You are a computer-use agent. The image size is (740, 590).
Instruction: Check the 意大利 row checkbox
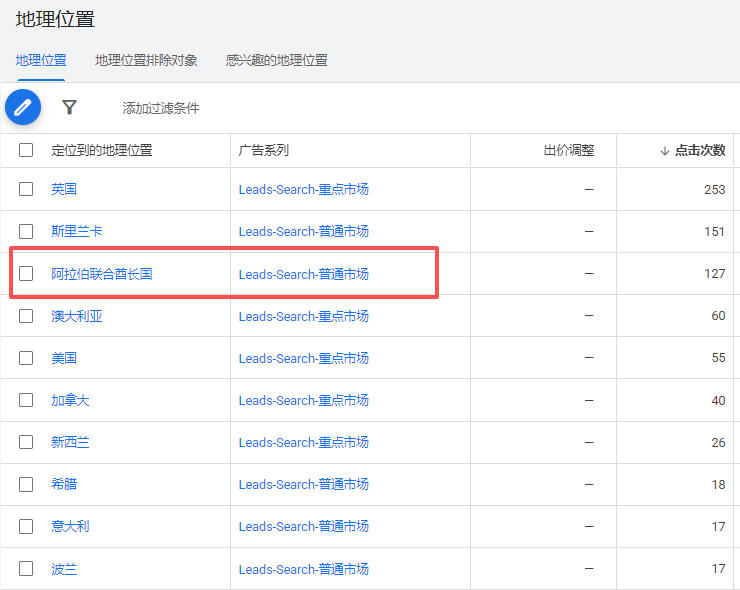(x=26, y=526)
